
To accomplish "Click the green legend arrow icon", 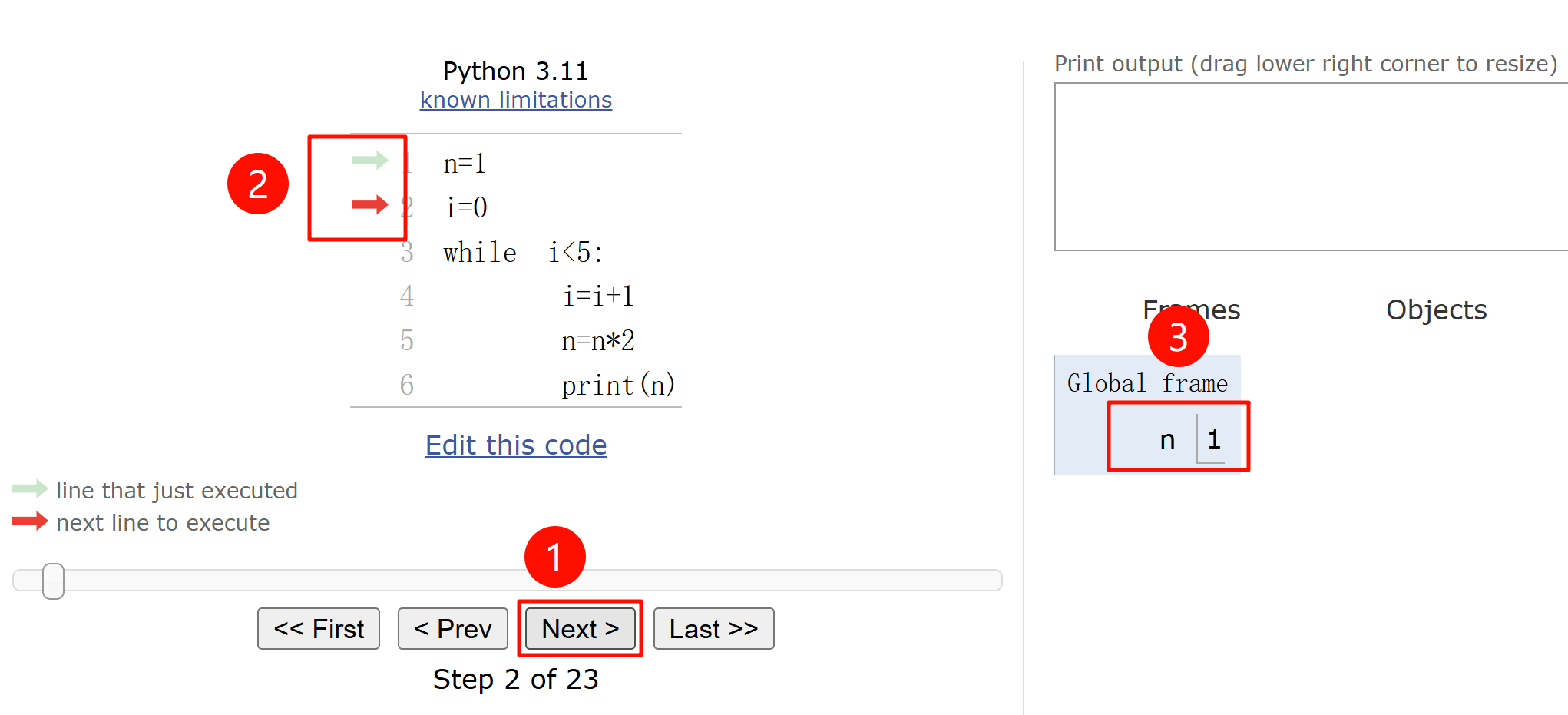I will [30, 489].
